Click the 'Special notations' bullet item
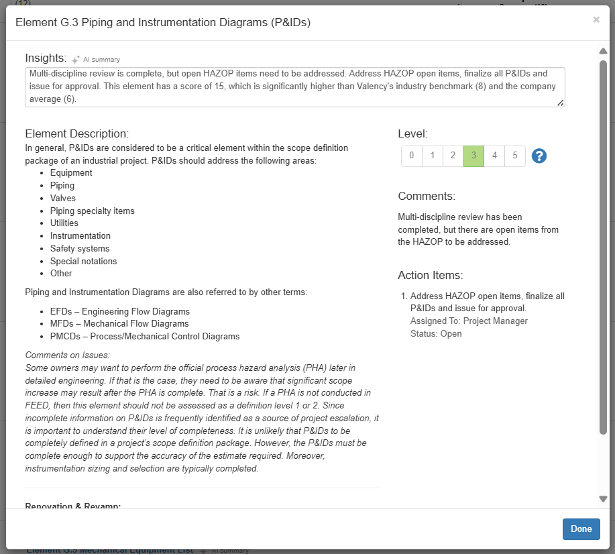 (x=84, y=261)
